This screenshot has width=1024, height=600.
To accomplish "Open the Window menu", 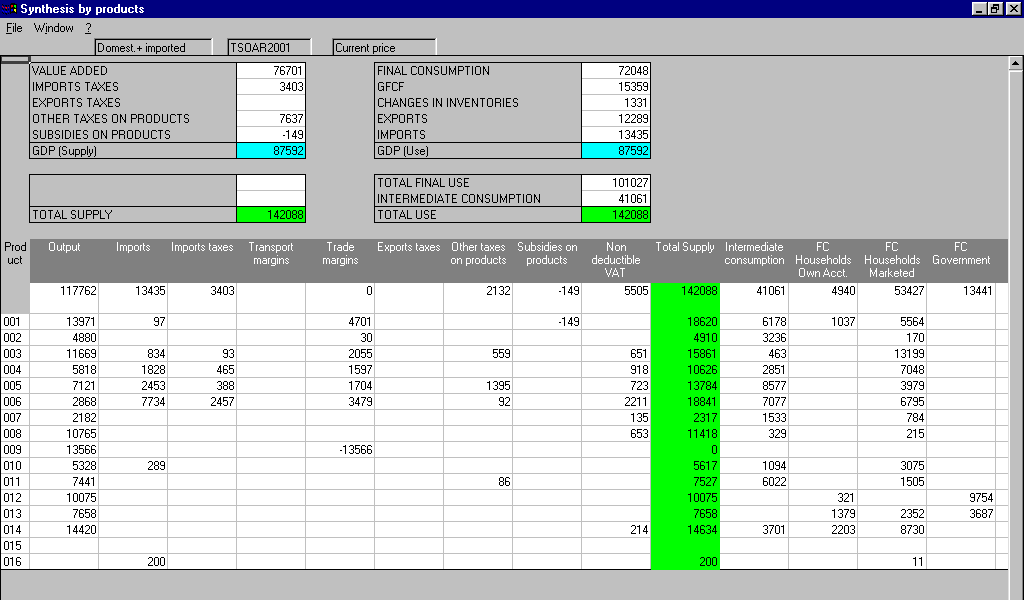I will click(x=53, y=28).
